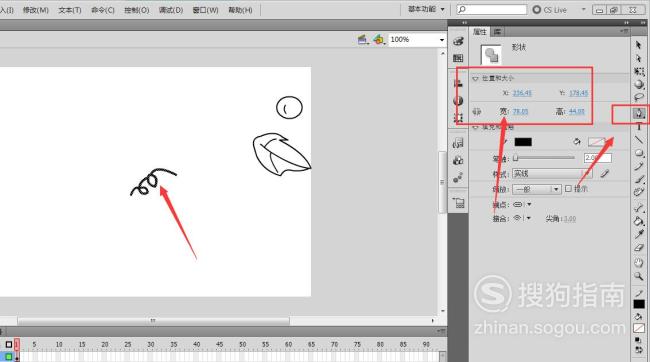Select the Zoom magnifier tool

639,276
